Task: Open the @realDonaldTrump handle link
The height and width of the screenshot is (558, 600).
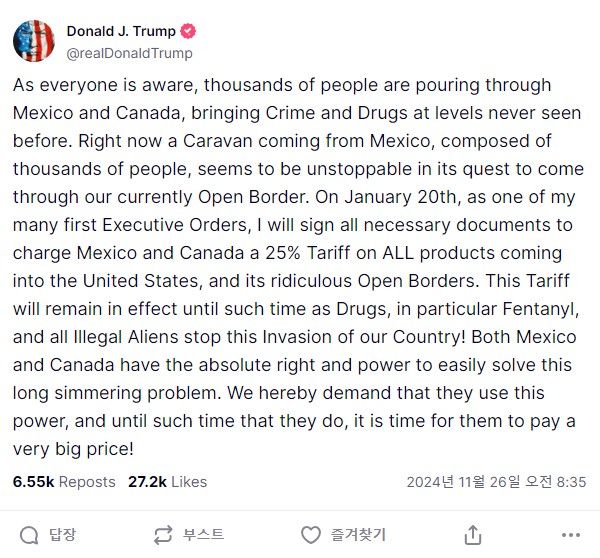Action: click(129, 53)
